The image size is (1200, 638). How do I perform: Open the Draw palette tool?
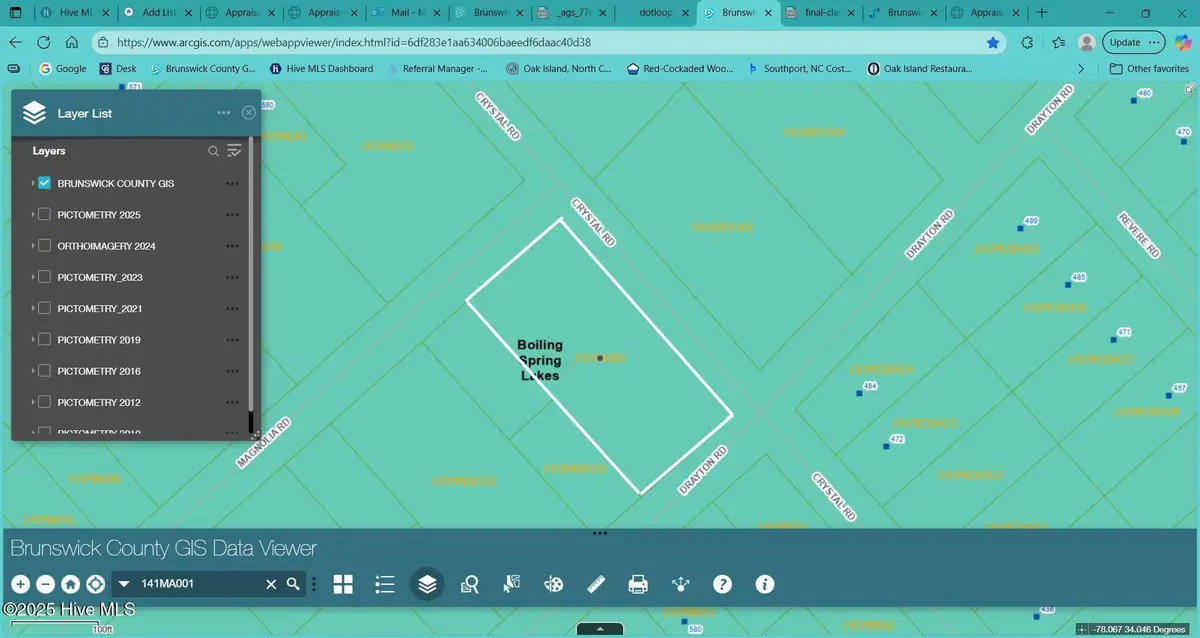(x=554, y=584)
